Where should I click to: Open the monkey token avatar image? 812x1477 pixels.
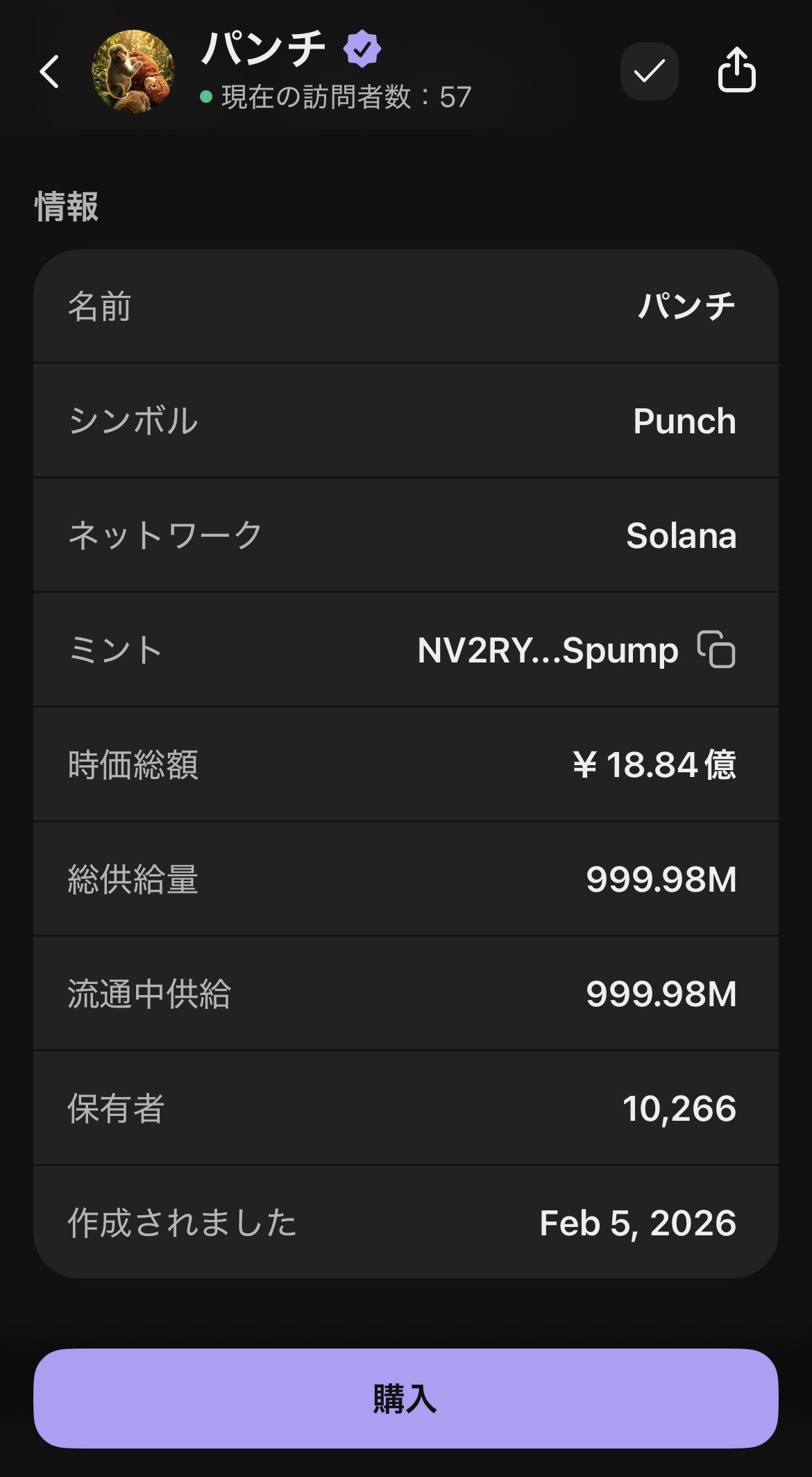[x=133, y=71]
